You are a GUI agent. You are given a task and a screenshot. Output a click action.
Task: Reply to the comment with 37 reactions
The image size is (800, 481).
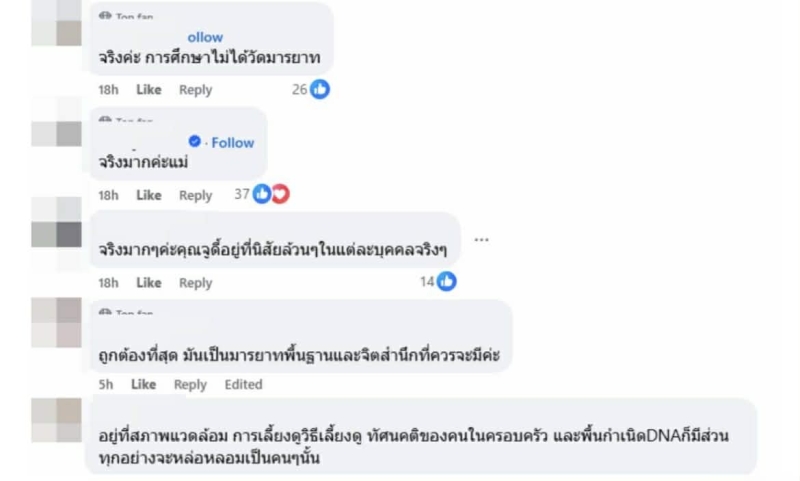(195, 195)
